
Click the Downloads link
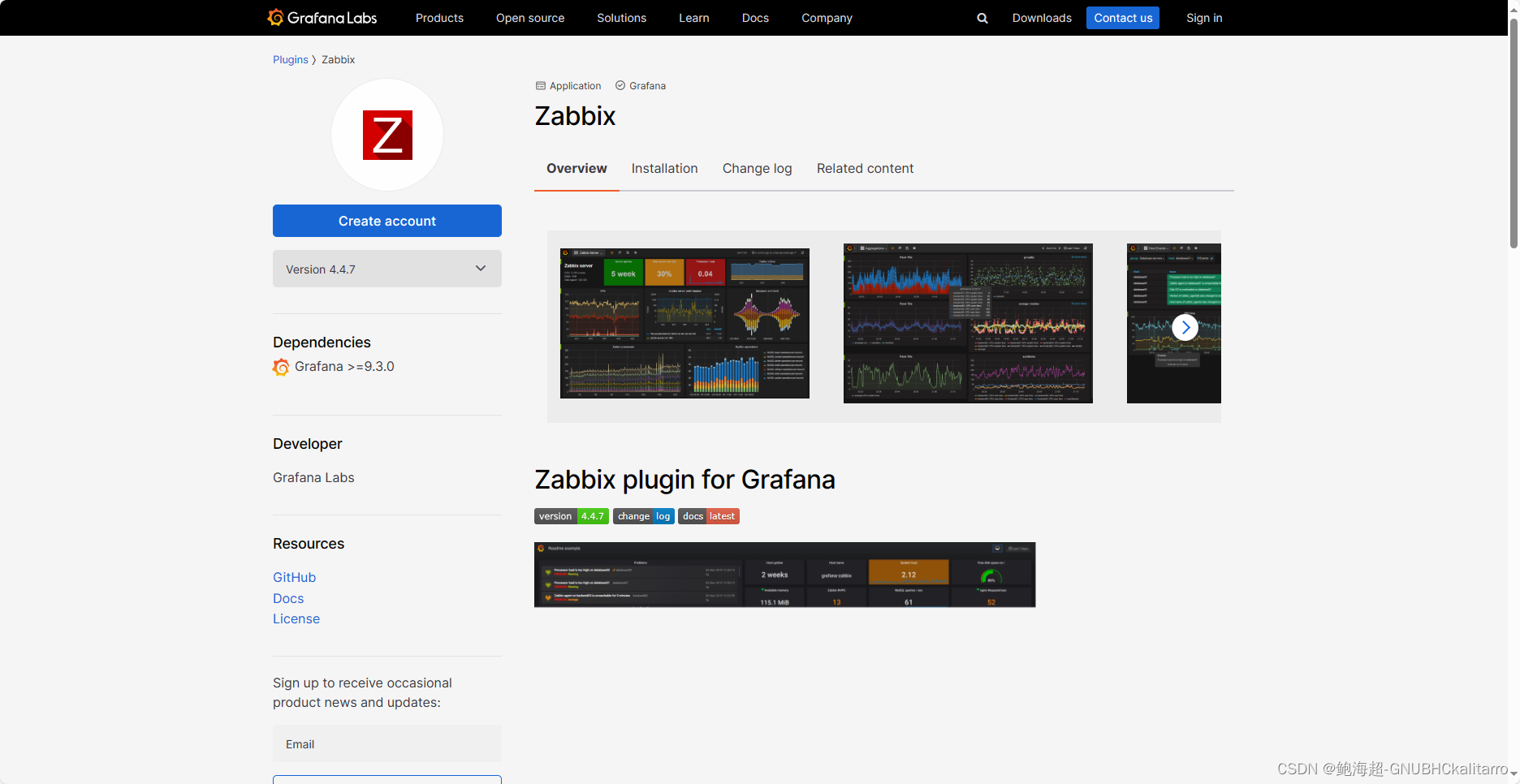[1042, 18]
